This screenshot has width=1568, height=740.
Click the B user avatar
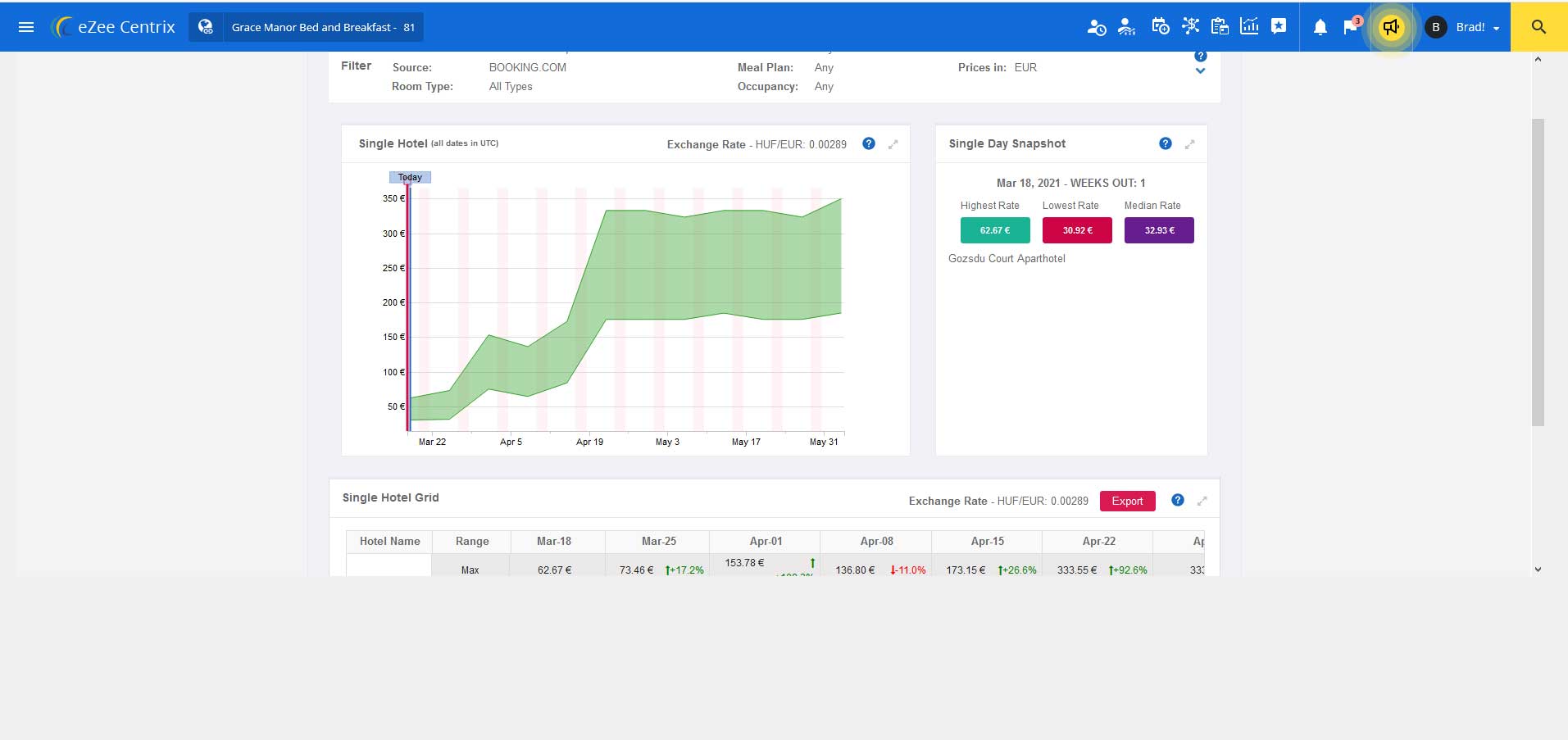[1435, 27]
